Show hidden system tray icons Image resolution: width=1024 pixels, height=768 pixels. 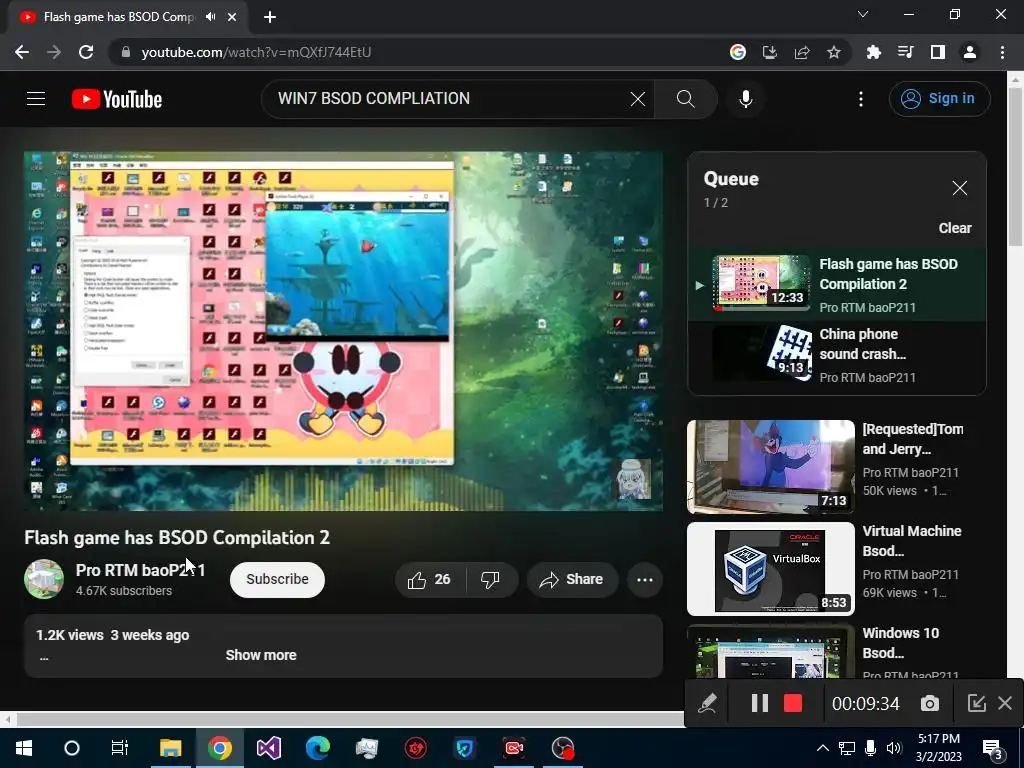click(823, 748)
